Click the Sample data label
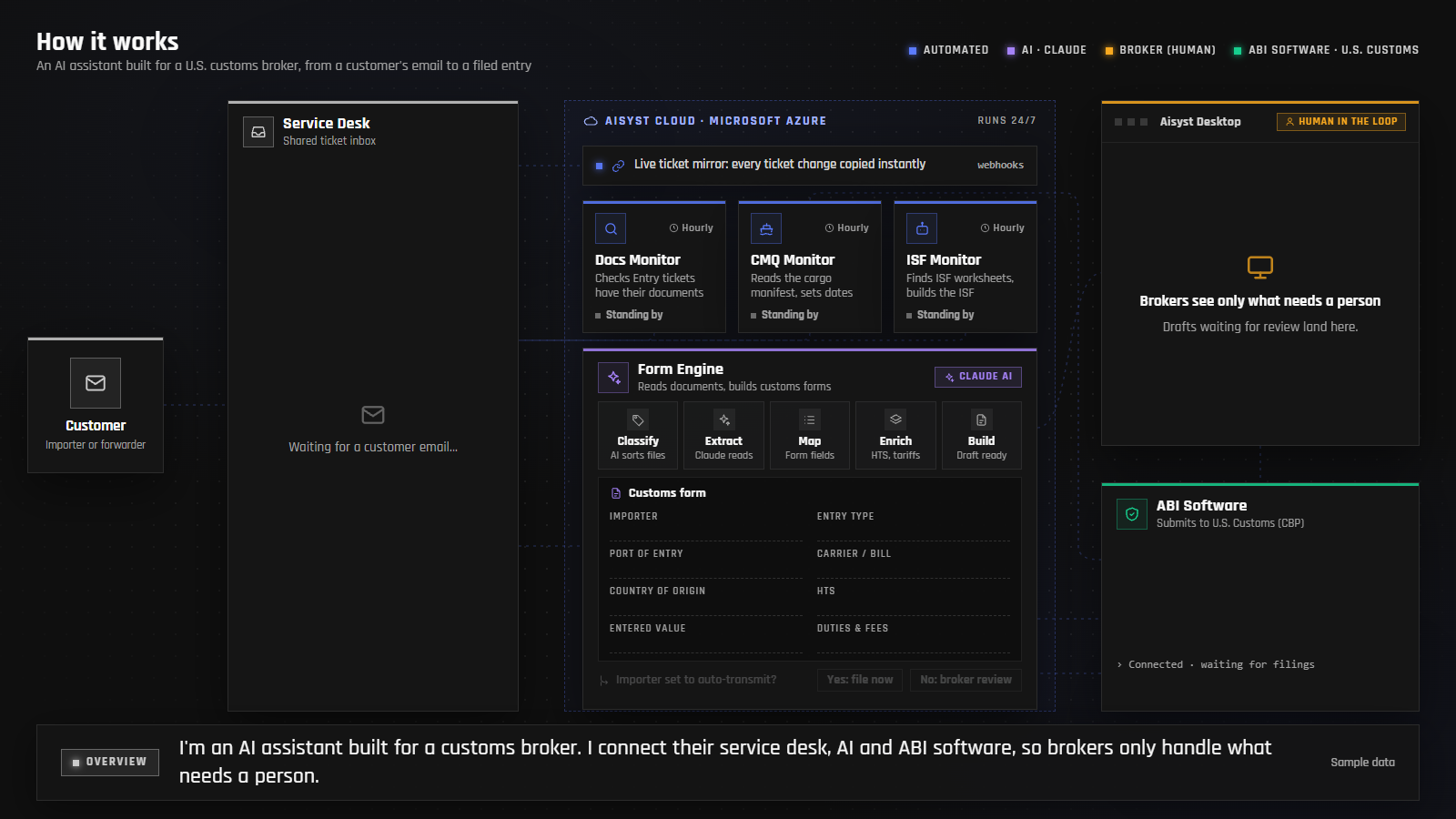 [x=1362, y=763]
